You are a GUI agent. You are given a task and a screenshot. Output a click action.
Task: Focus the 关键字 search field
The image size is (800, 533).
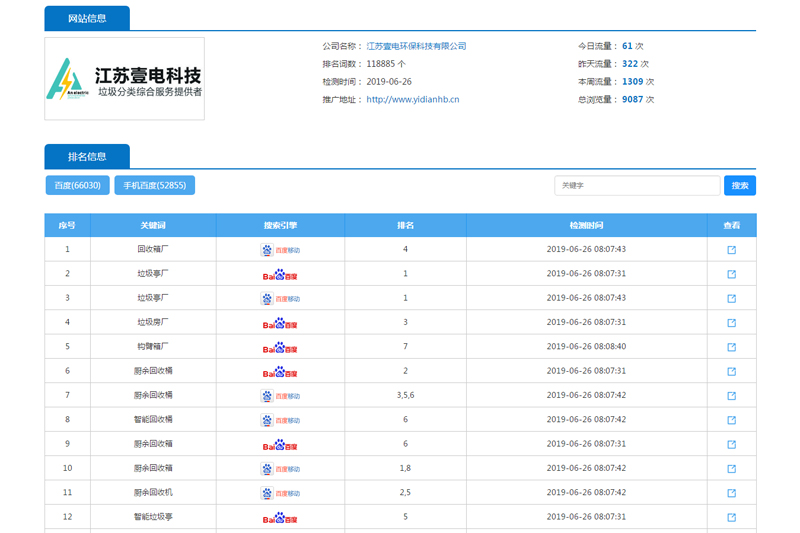[637, 186]
